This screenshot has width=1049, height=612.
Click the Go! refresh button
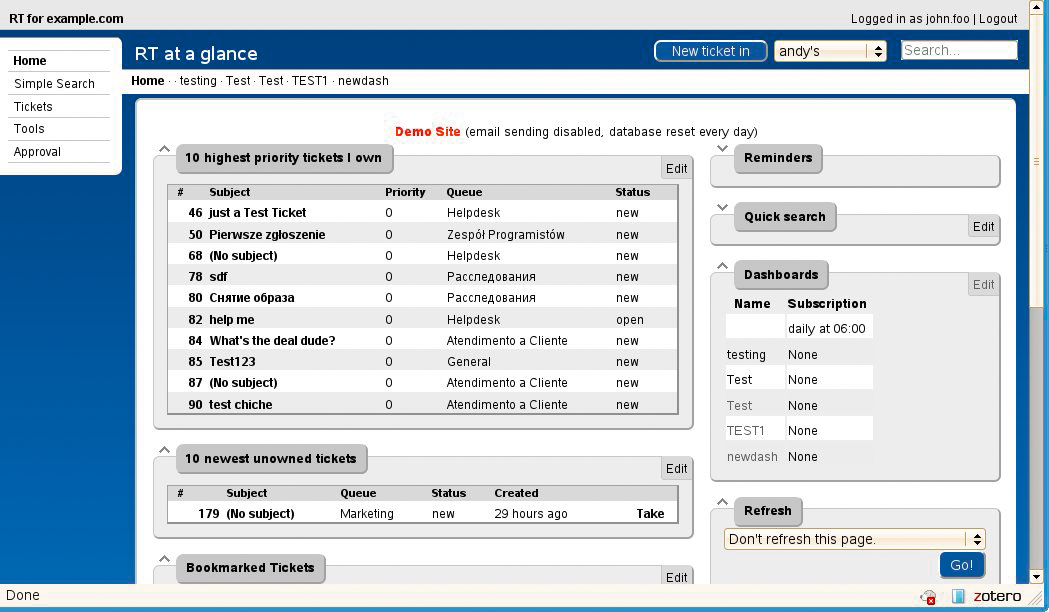coord(961,565)
